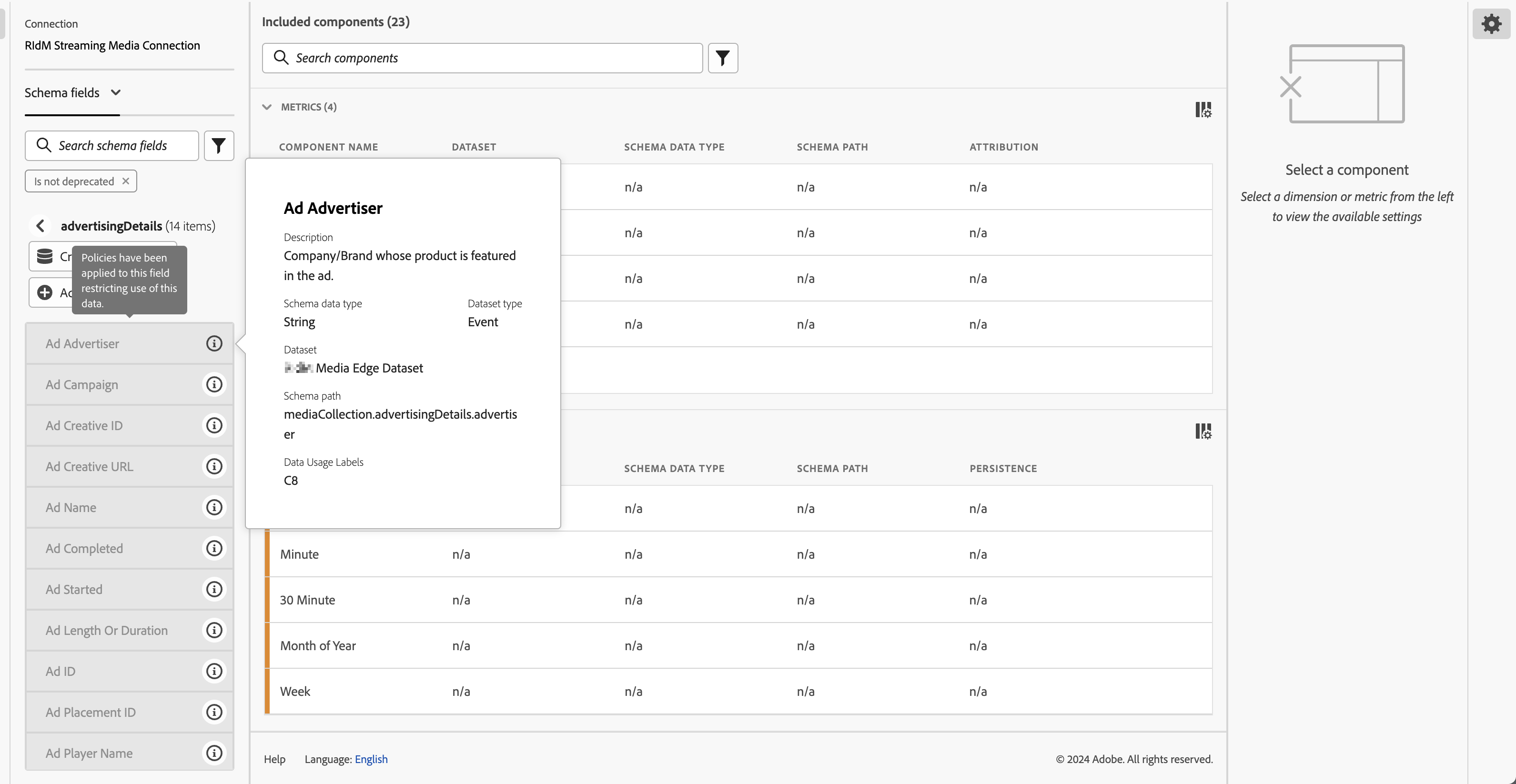
Task: Click info icon for Ad Campaign
Action: [213, 385]
